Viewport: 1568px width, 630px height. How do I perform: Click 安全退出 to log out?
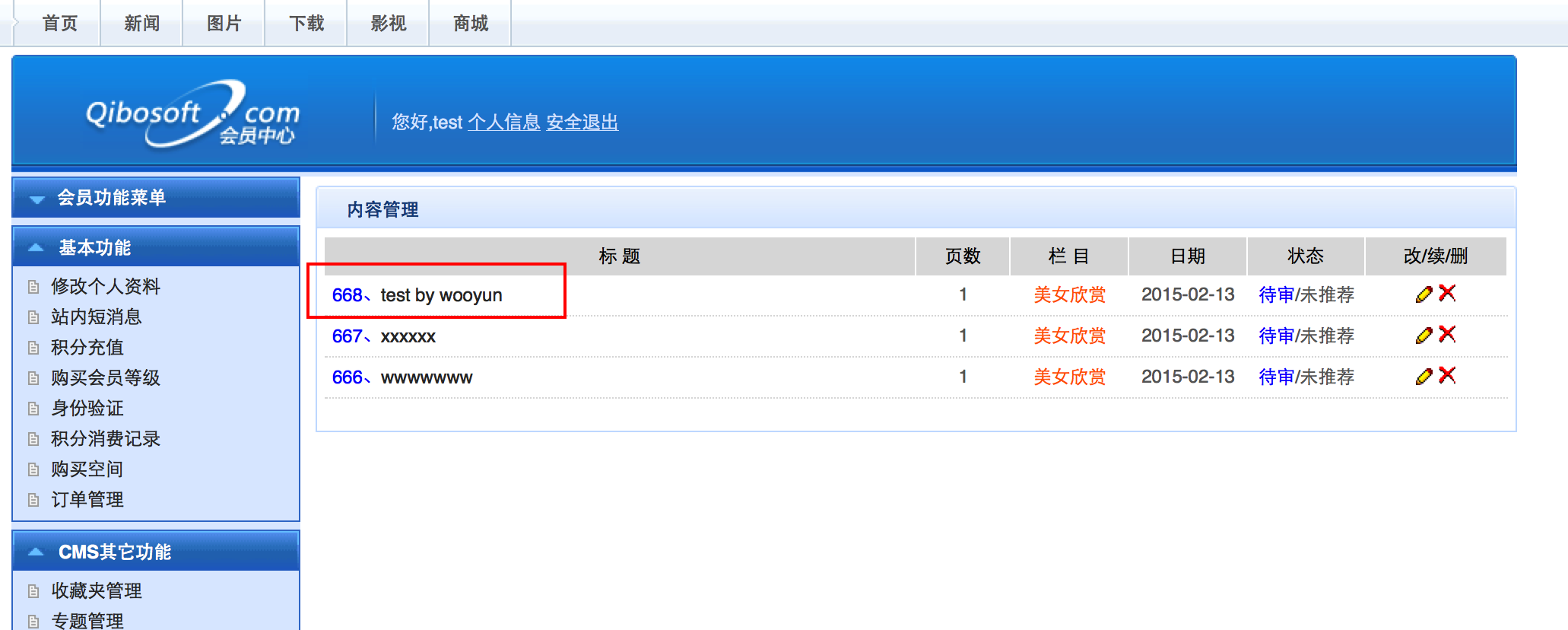[x=582, y=123]
